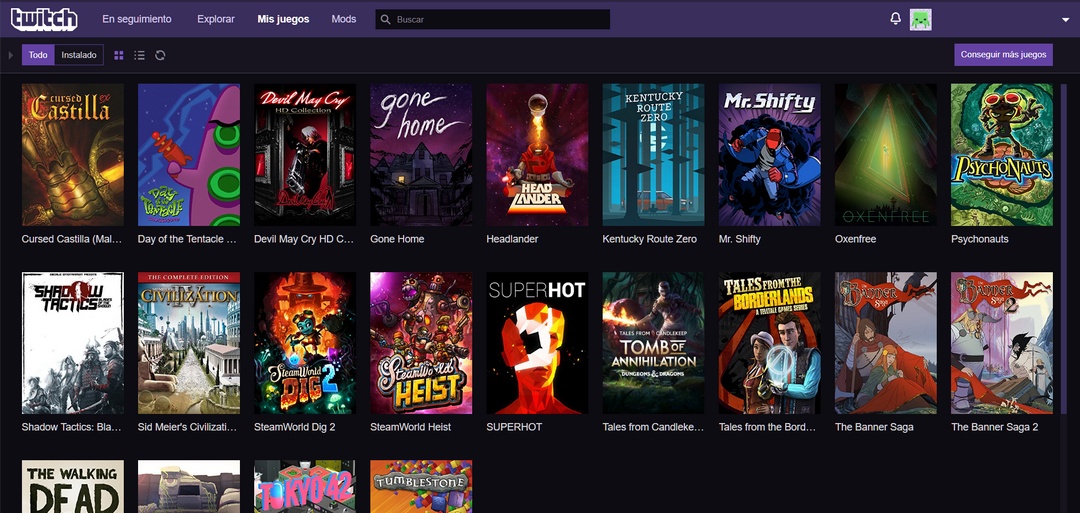Click the 'SUPERHOT' title text
1080x513 pixels.
coord(514,427)
